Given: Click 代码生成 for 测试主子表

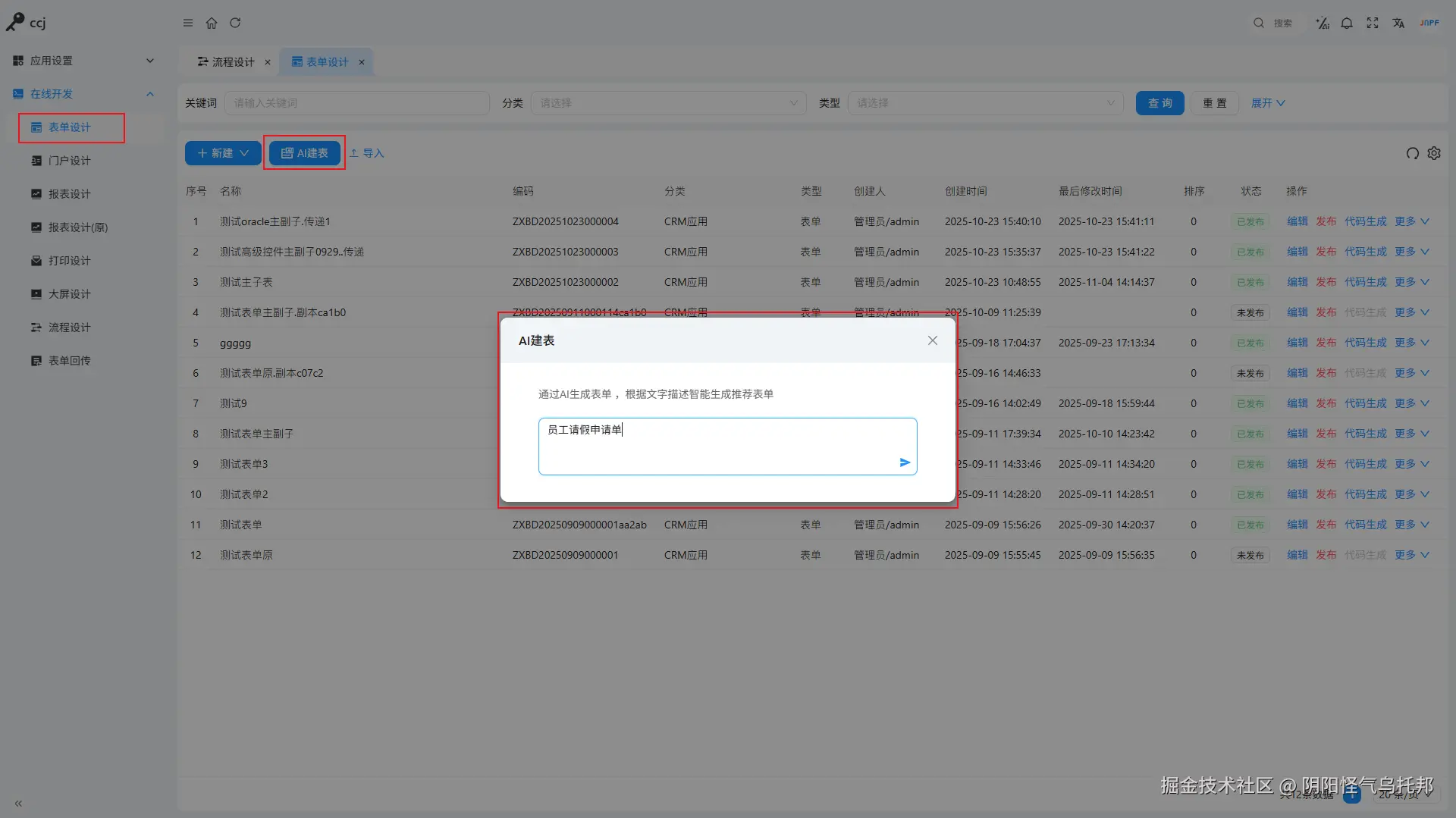Looking at the screenshot, I should coord(1366,282).
